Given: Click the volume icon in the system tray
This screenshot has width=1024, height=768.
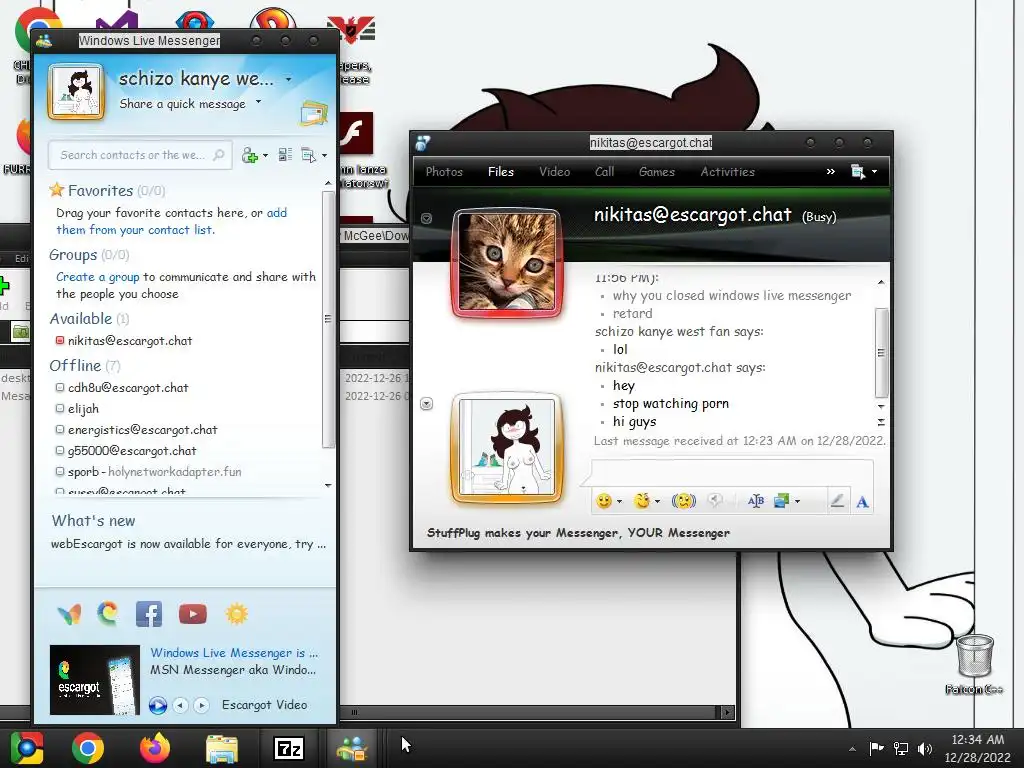Looking at the screenshot, I should pyautogui.click(x=925, y=749).
